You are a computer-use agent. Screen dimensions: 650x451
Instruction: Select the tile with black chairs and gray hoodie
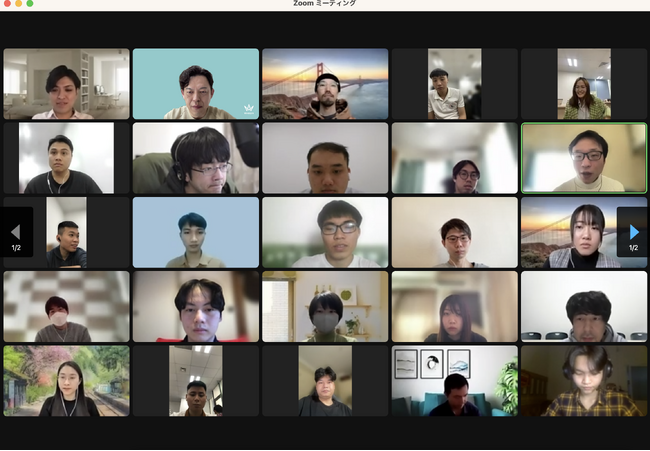pos(584,306)
